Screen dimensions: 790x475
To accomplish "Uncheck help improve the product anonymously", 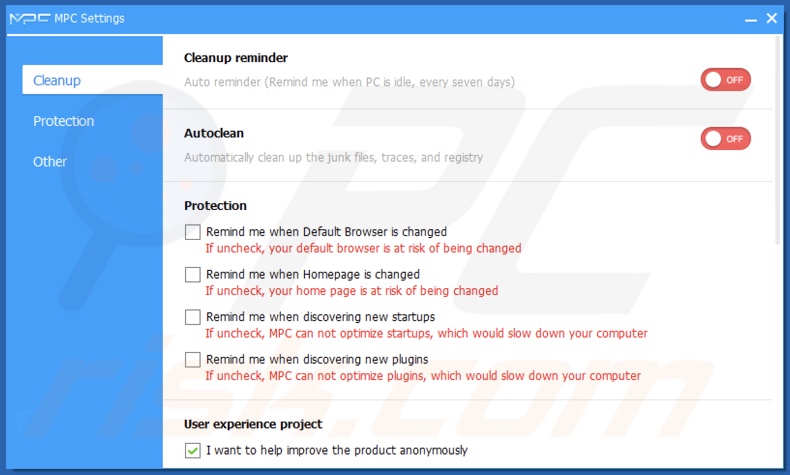I will (192, 450).
